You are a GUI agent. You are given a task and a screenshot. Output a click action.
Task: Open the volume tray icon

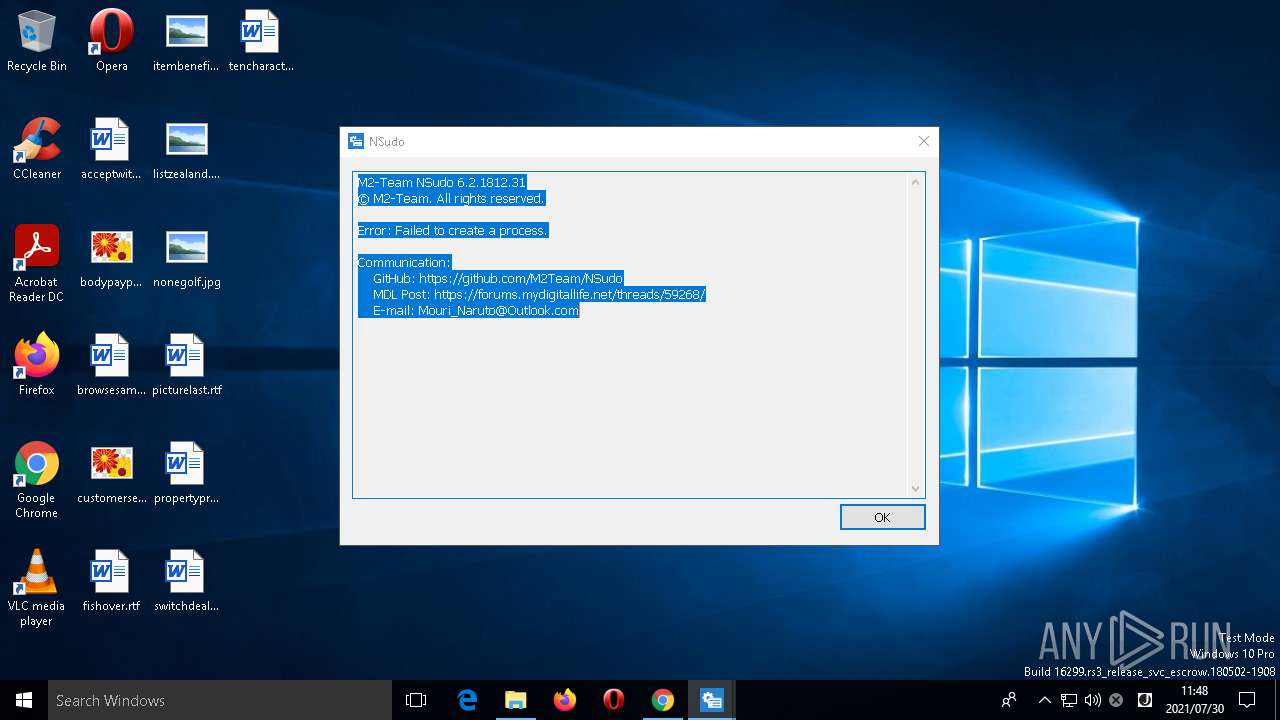[x=1092, y=700]
